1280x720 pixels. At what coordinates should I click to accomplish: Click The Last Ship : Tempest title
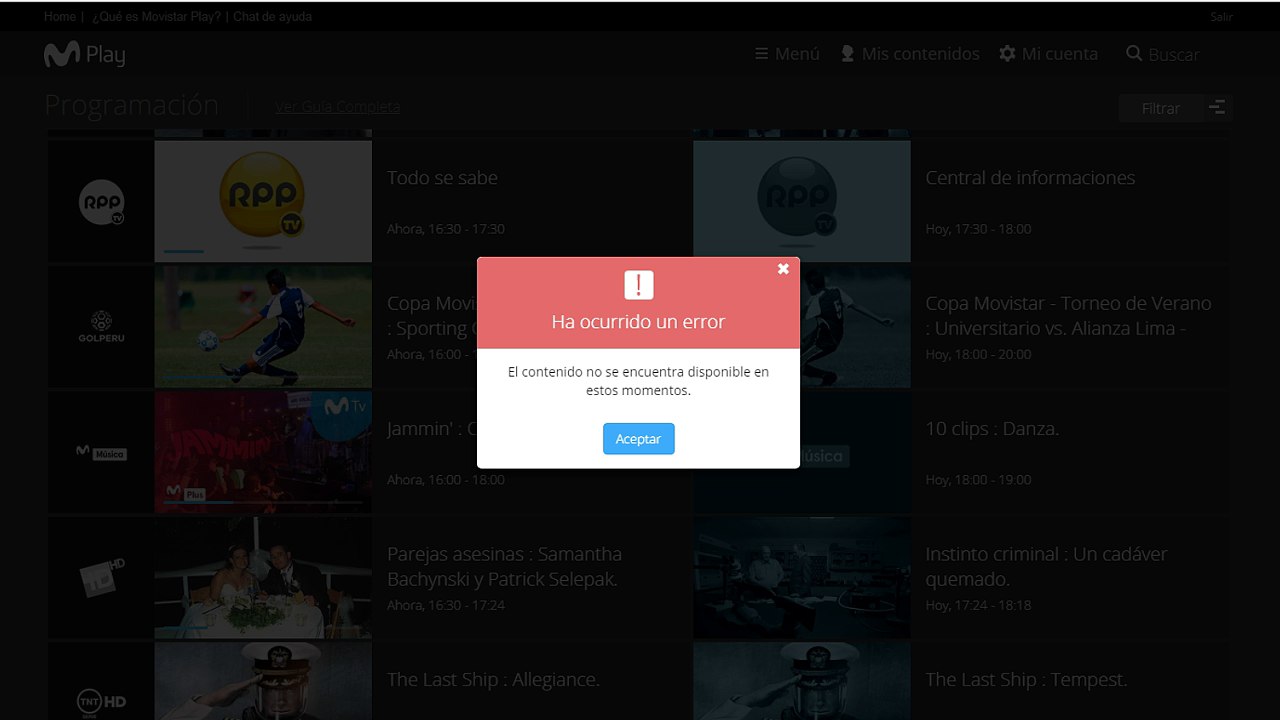pos(1026,680)
